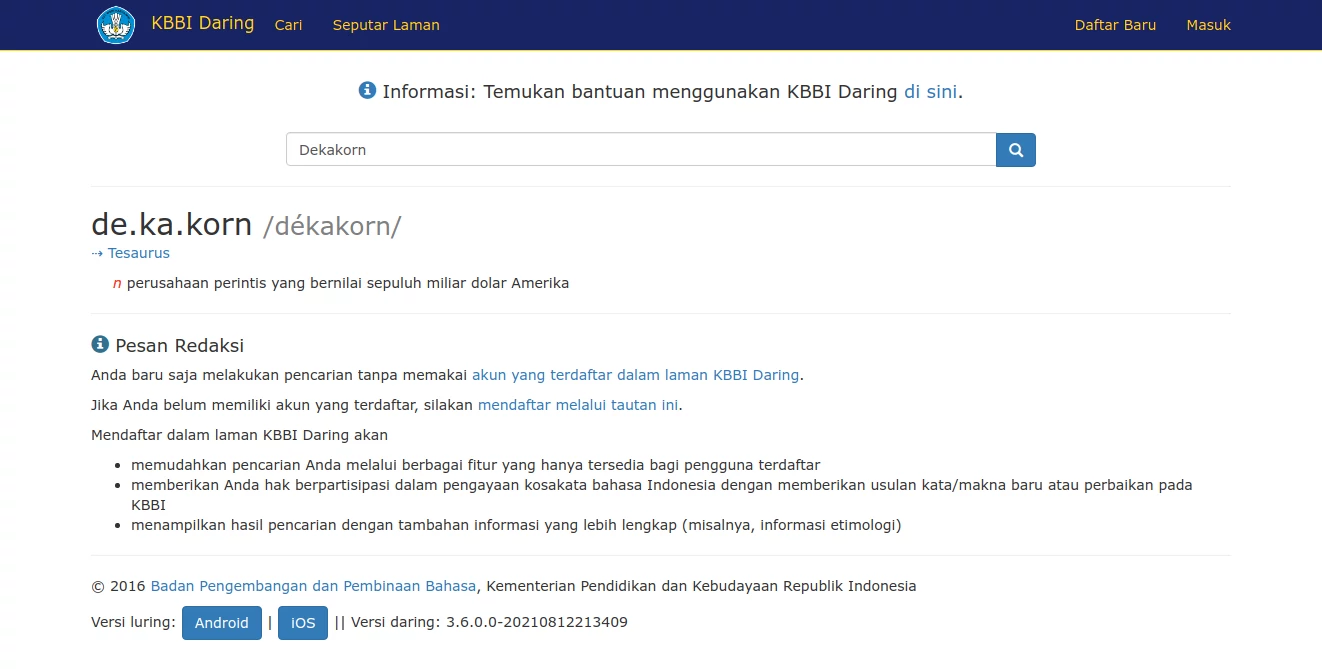The height and width of the screenshot is (669, 1322).
Task: Click the '© 2016' copyright text
Action: (x=118, y=586)
